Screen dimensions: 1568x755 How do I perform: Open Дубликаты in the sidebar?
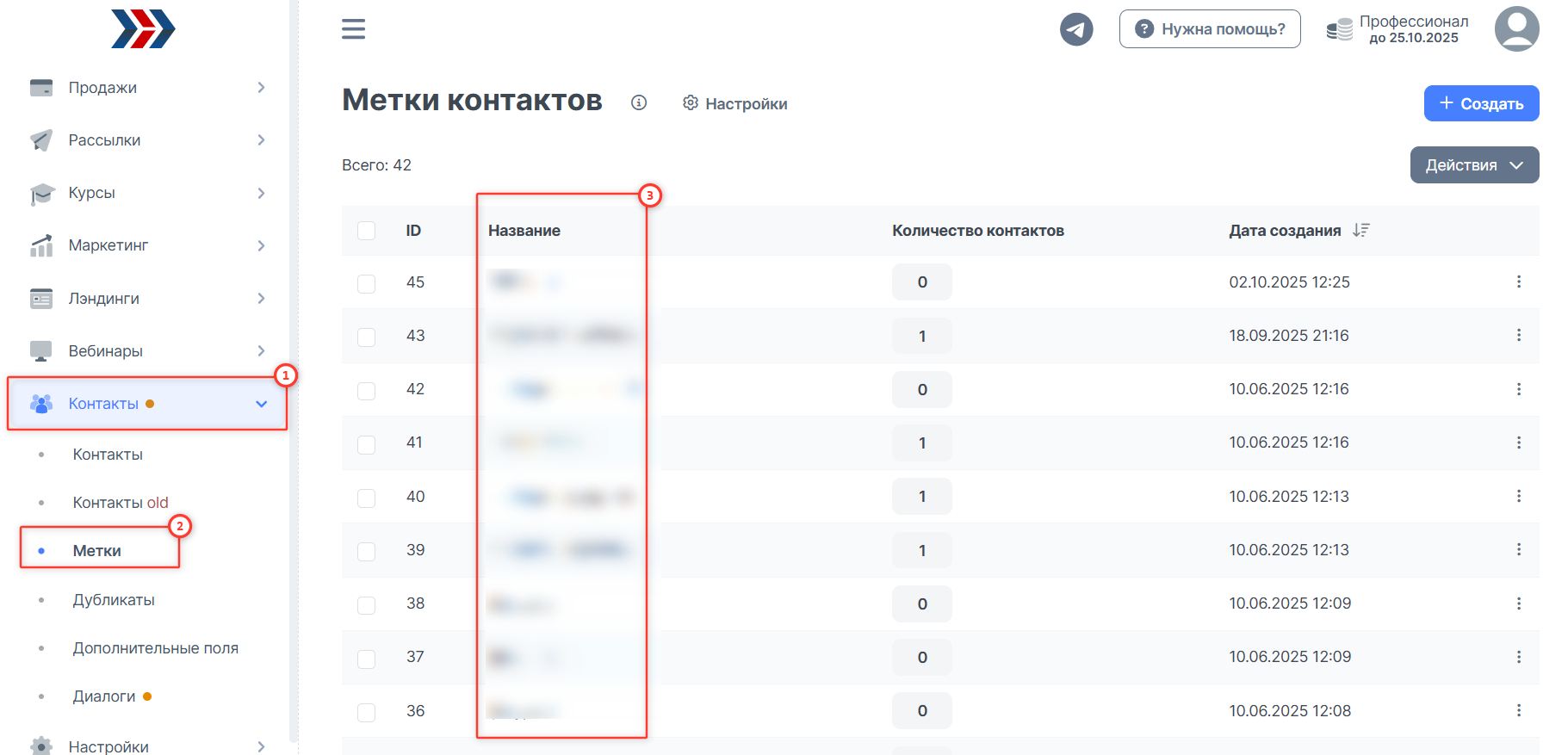coord(114,600)
